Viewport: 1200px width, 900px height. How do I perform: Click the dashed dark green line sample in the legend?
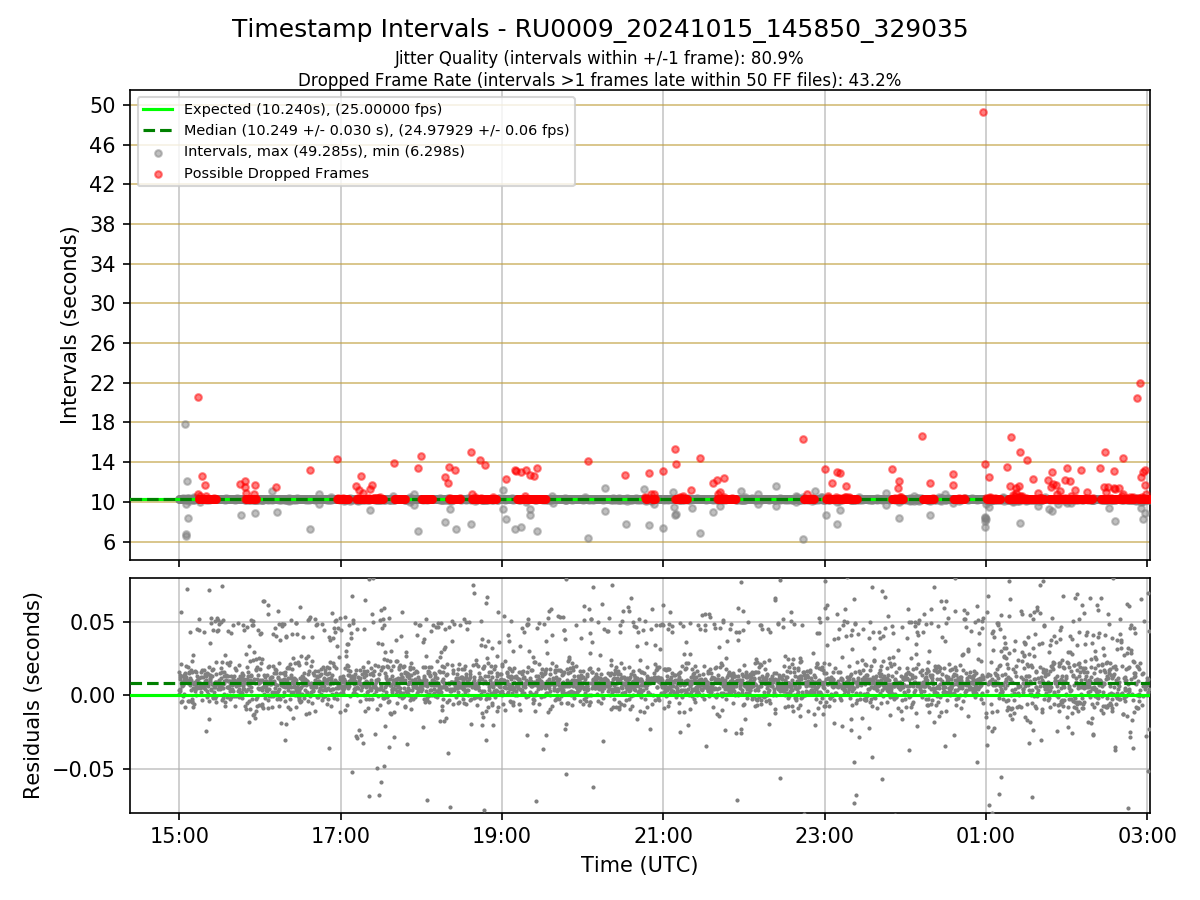click(x=159, y=130)
